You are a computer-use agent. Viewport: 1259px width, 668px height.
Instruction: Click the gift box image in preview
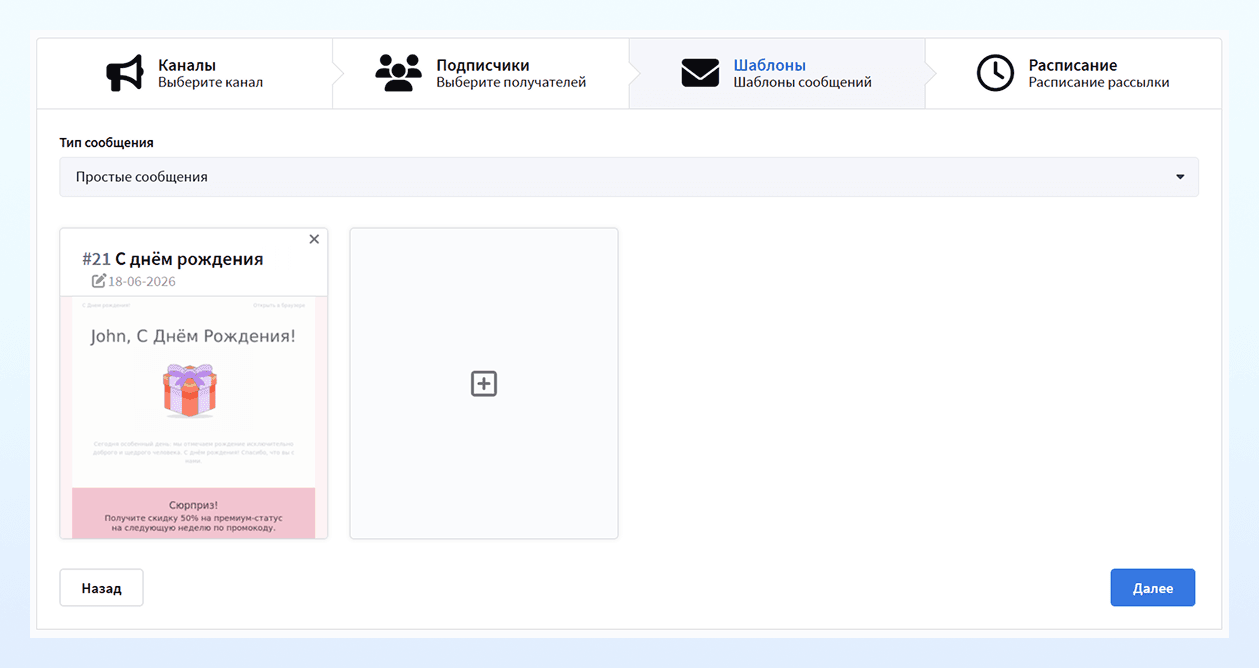(190, 390)
